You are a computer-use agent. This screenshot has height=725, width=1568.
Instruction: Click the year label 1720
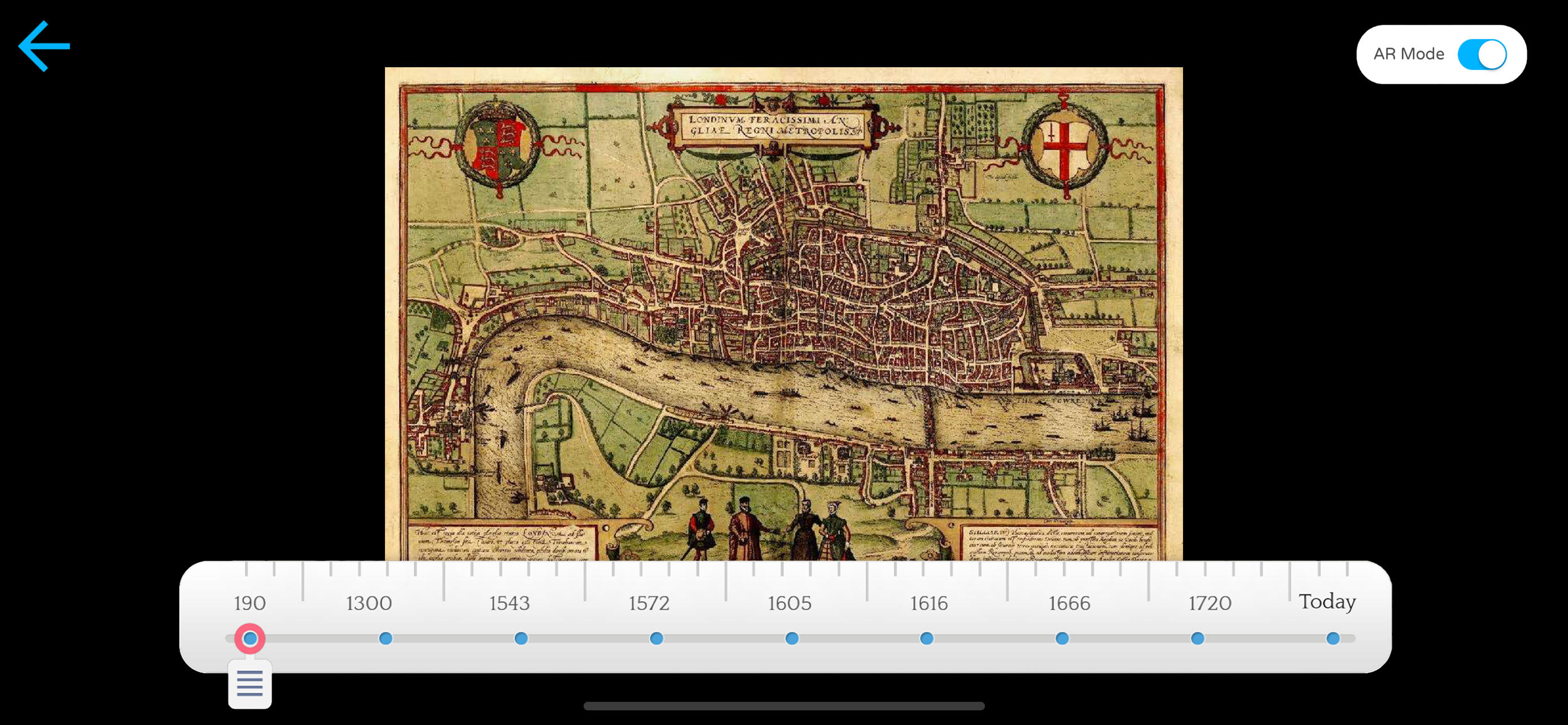[x=1210, y=603]
